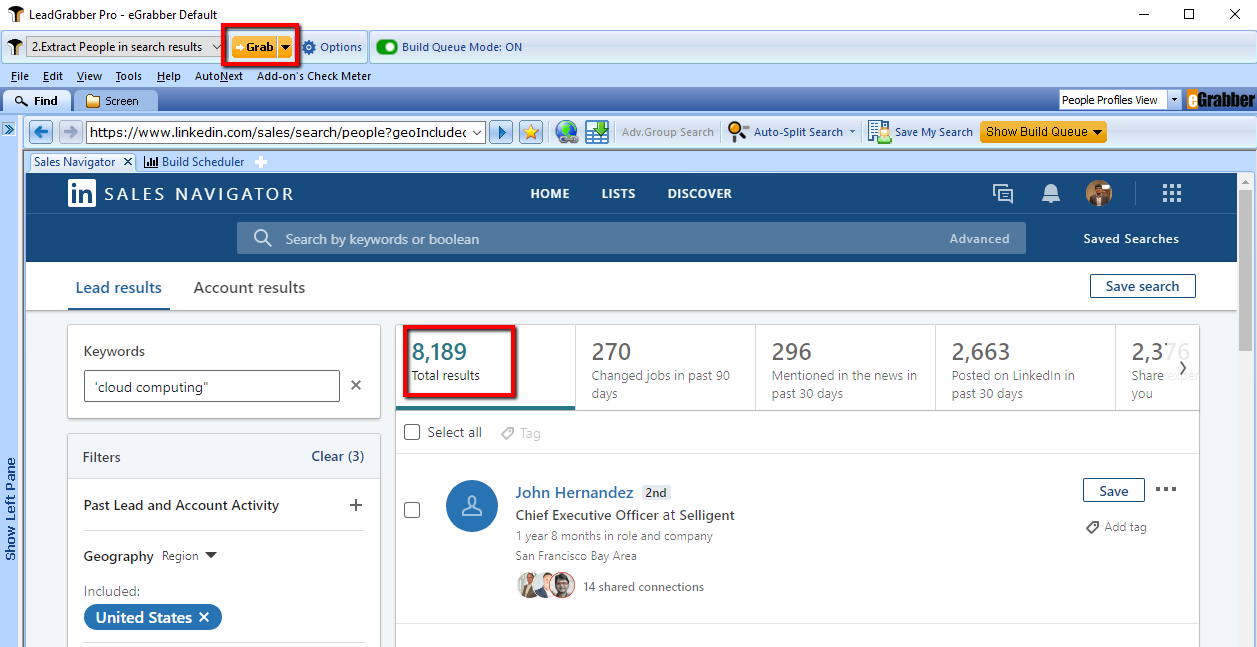Switch to the Account results tab
This screenshot has width=1257, height=647.
[x=249, y=288]
